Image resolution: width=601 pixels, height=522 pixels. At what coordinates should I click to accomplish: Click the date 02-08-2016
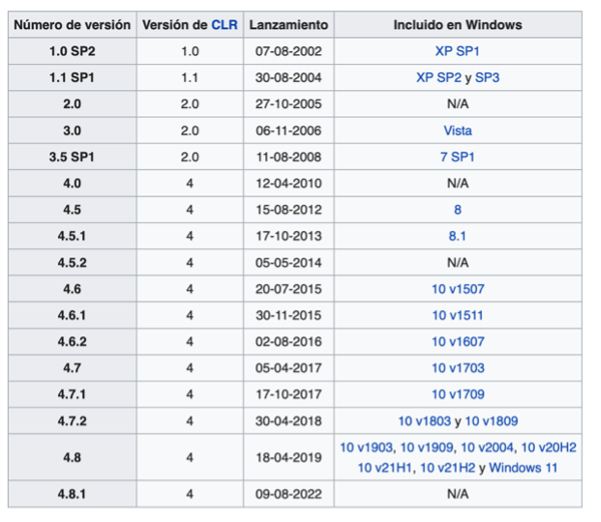click(289, 341)
